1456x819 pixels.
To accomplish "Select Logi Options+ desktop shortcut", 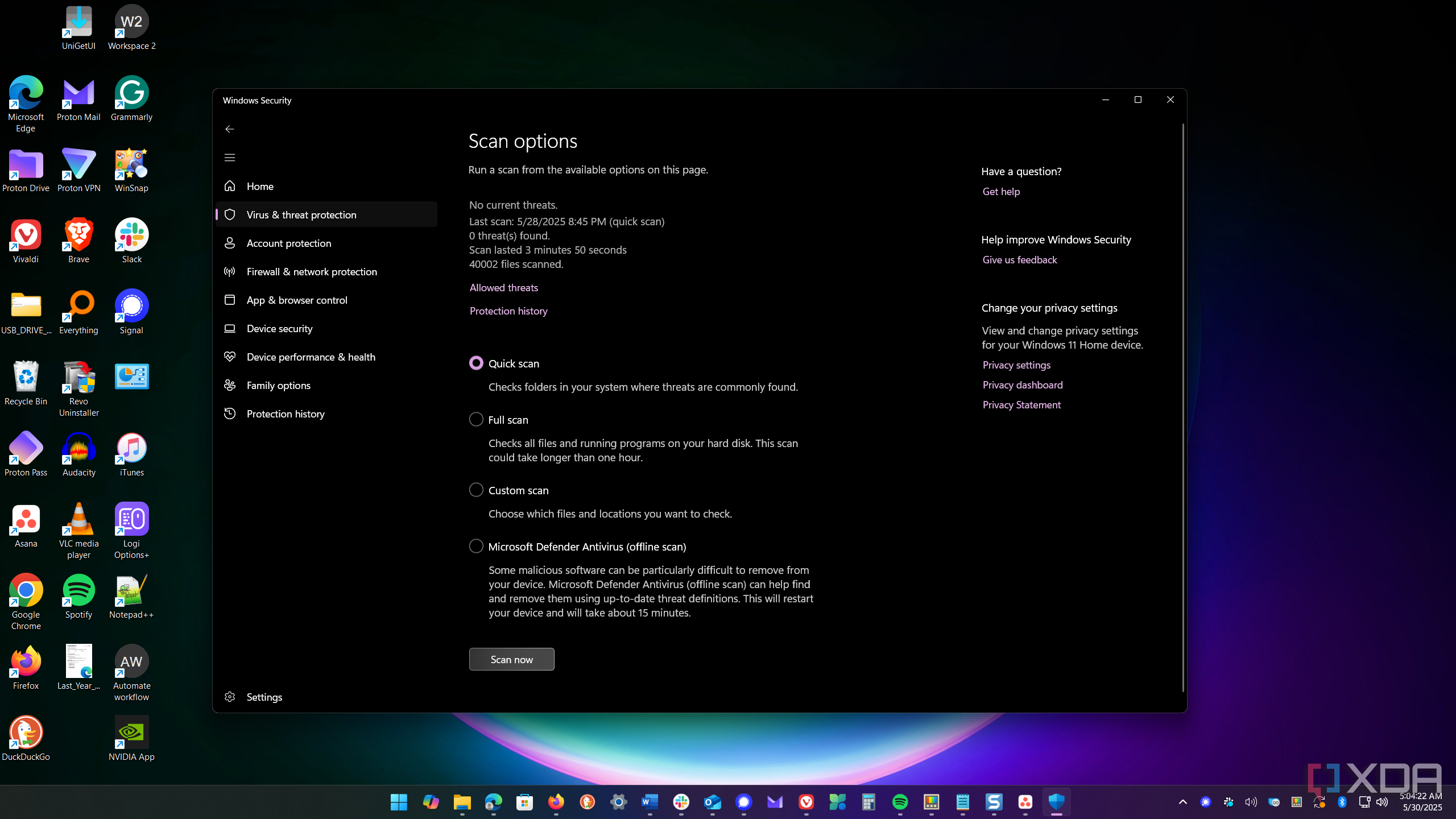I will tap(131, 531).
